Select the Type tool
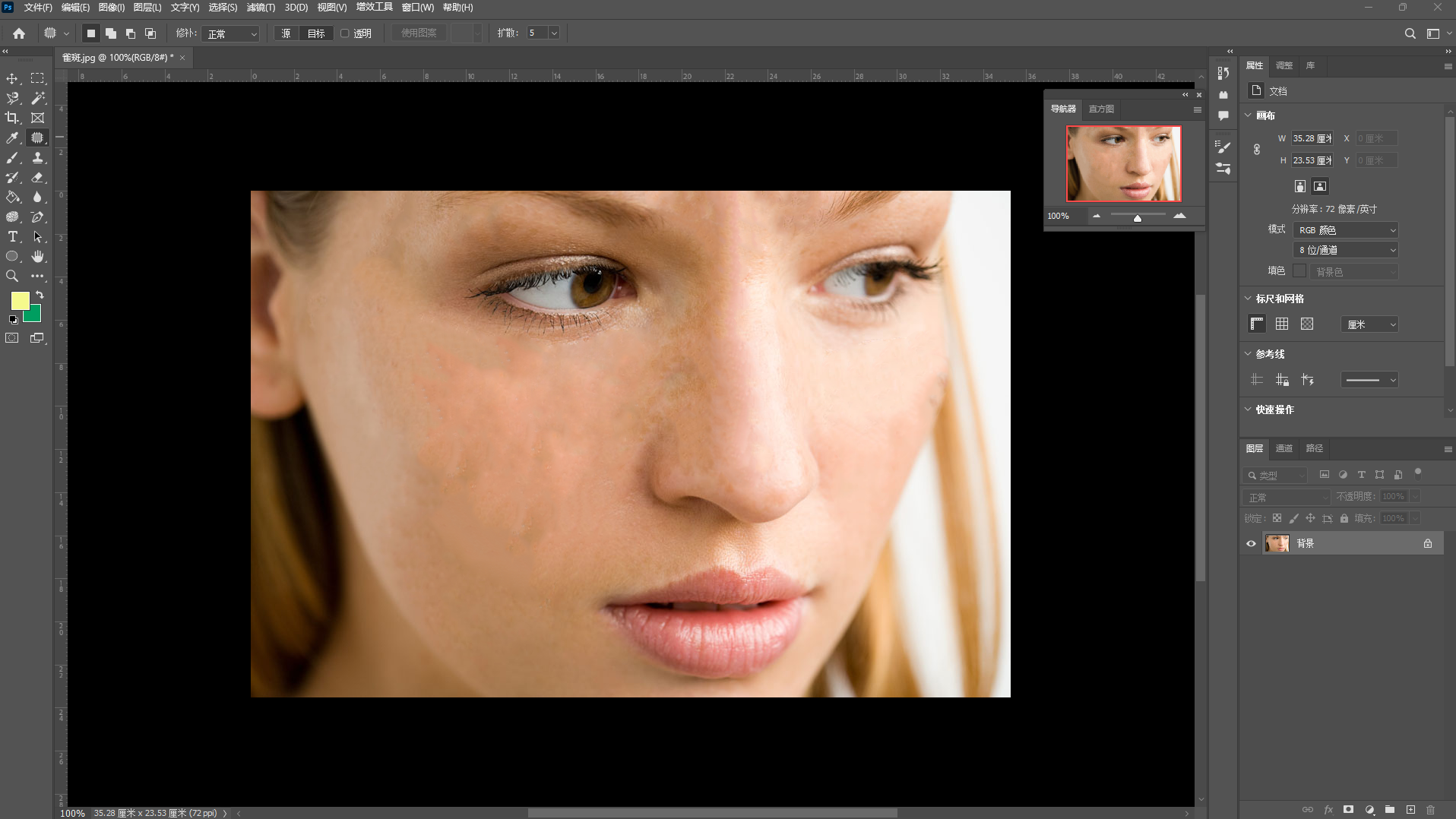The height and width of the screenshot is (819, 1456). [x=12, y=236]
